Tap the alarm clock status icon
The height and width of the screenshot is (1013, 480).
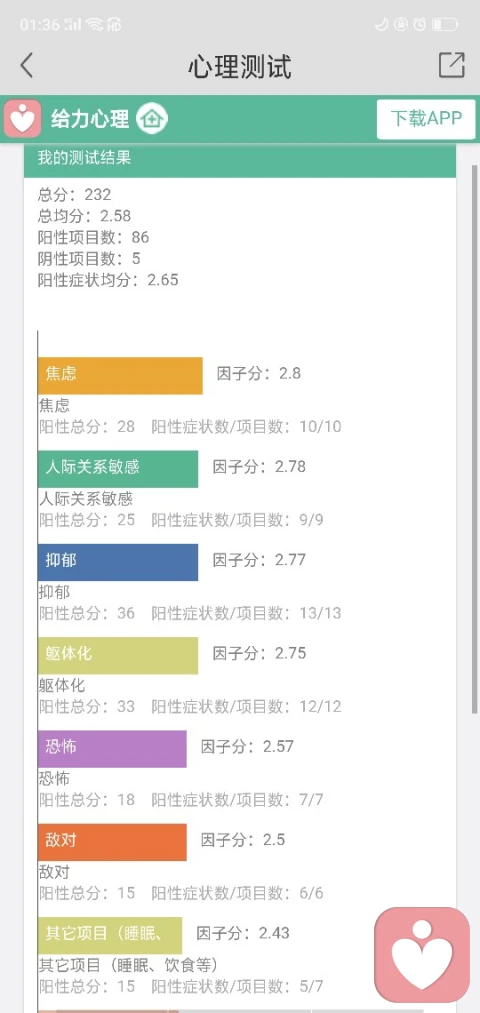[420, 25]
